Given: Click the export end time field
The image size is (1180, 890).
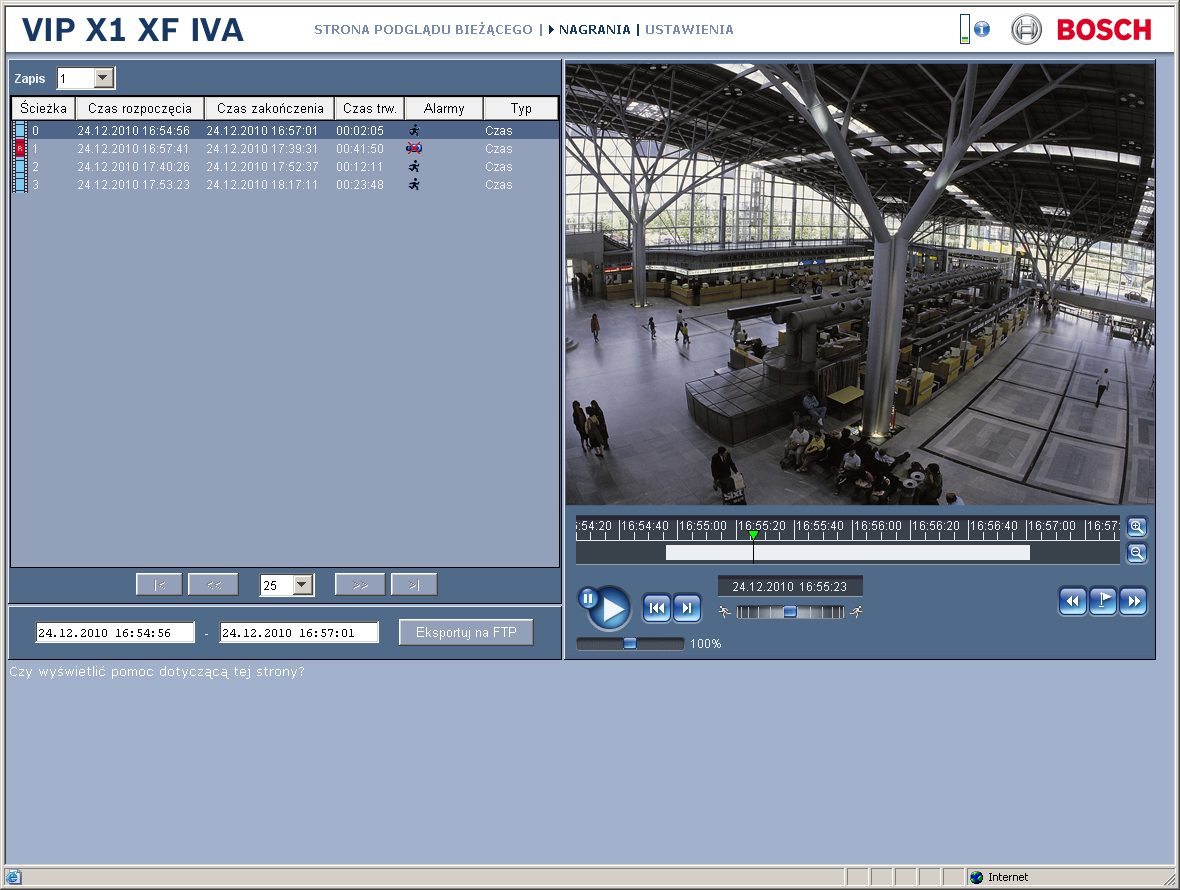Looking at the screenshot, I should point(299,633).
